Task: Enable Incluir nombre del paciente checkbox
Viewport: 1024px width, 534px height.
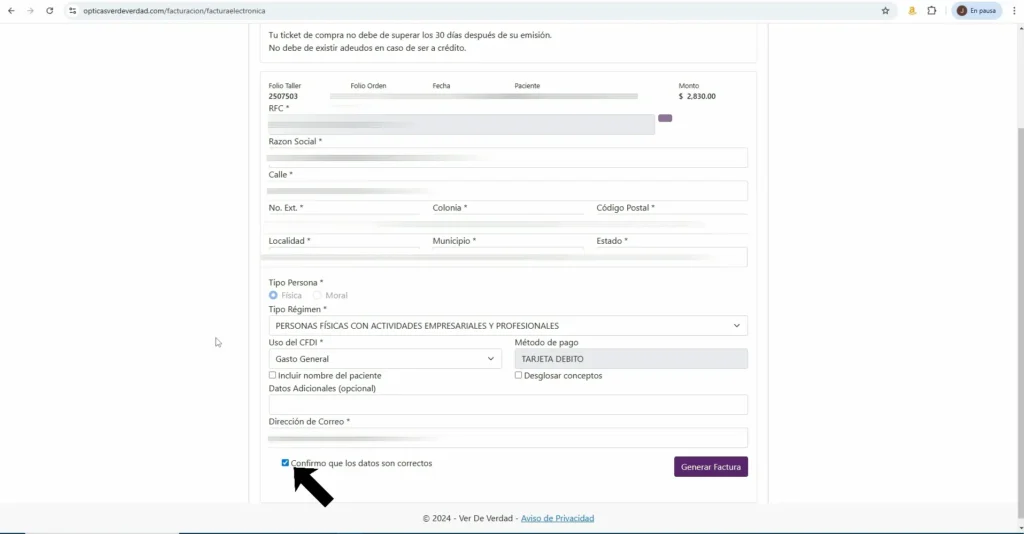Action: (x=272, y=375)
